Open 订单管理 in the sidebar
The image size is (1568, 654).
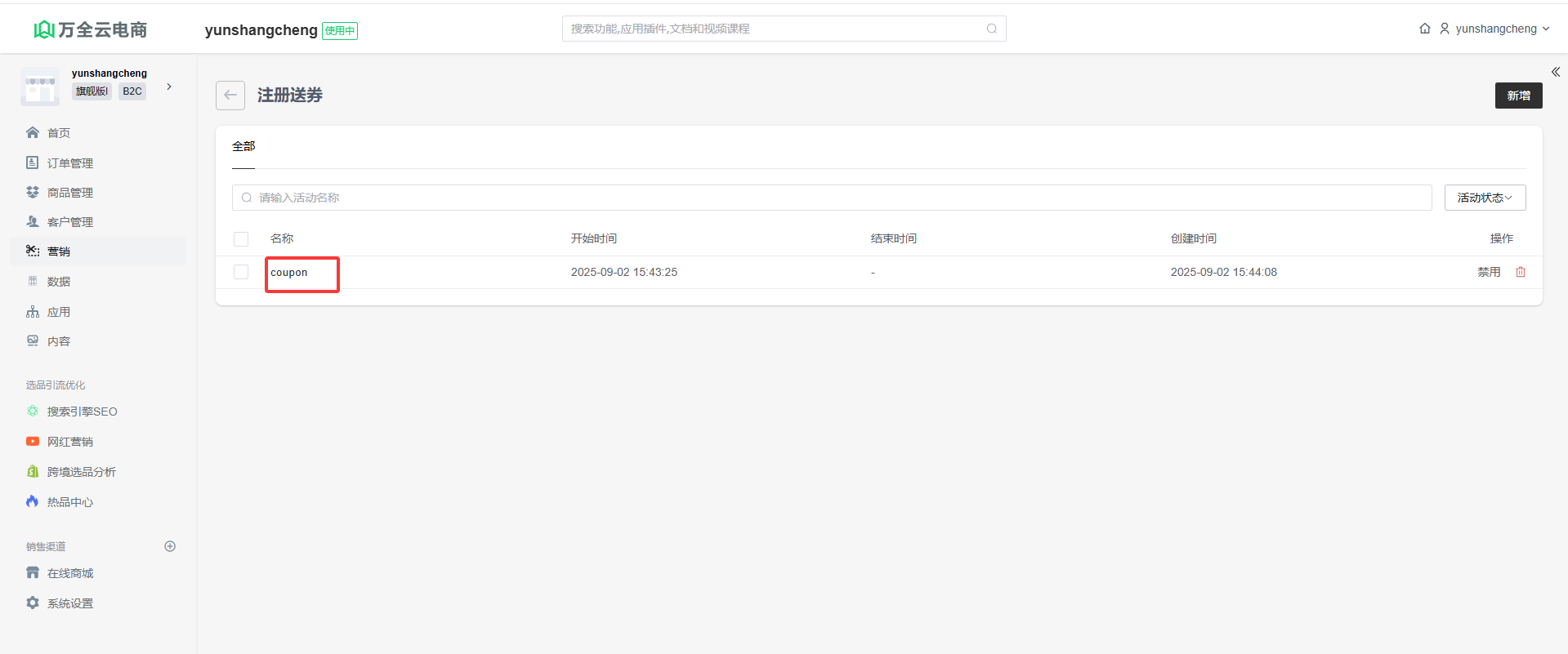(69, 163)
